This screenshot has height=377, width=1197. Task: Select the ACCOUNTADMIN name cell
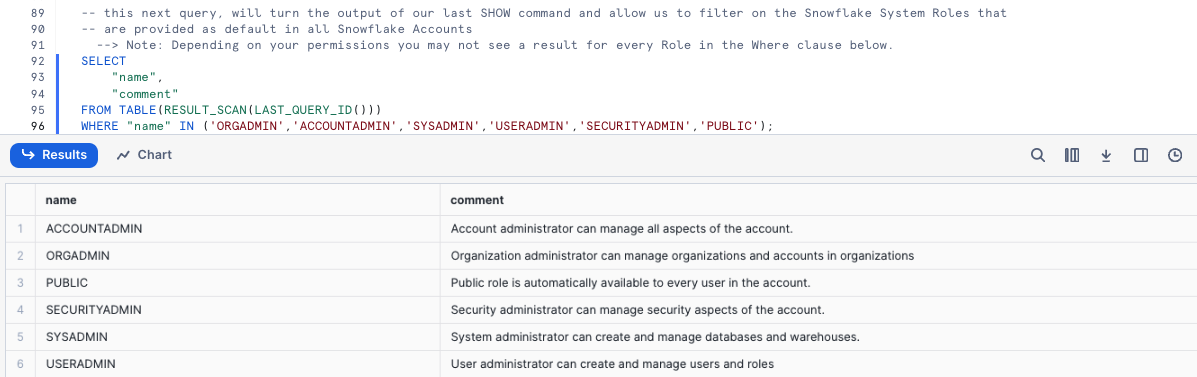[238, 229]
